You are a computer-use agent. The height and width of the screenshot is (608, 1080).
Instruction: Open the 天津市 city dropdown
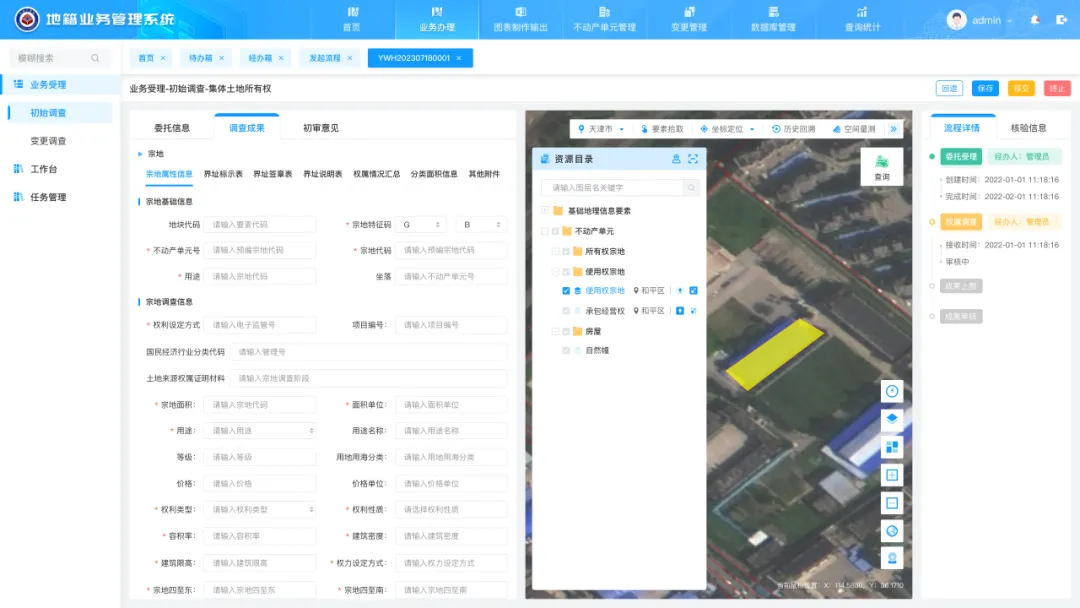pyautogui.click(x=604, y=129)
